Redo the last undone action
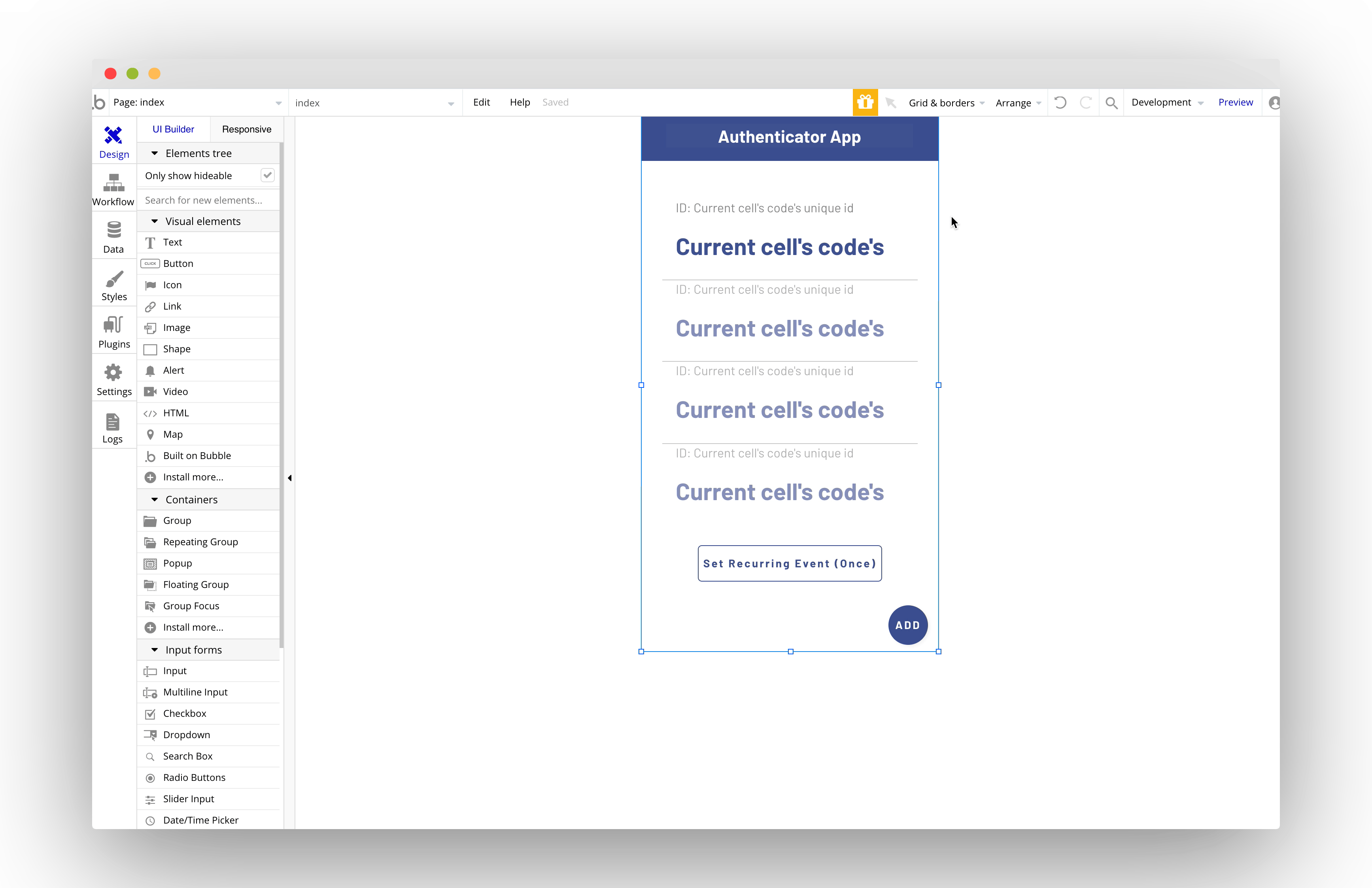The height and width of the screenshot is (888, 1372). pyautogui.click(x=1085, y=103)
